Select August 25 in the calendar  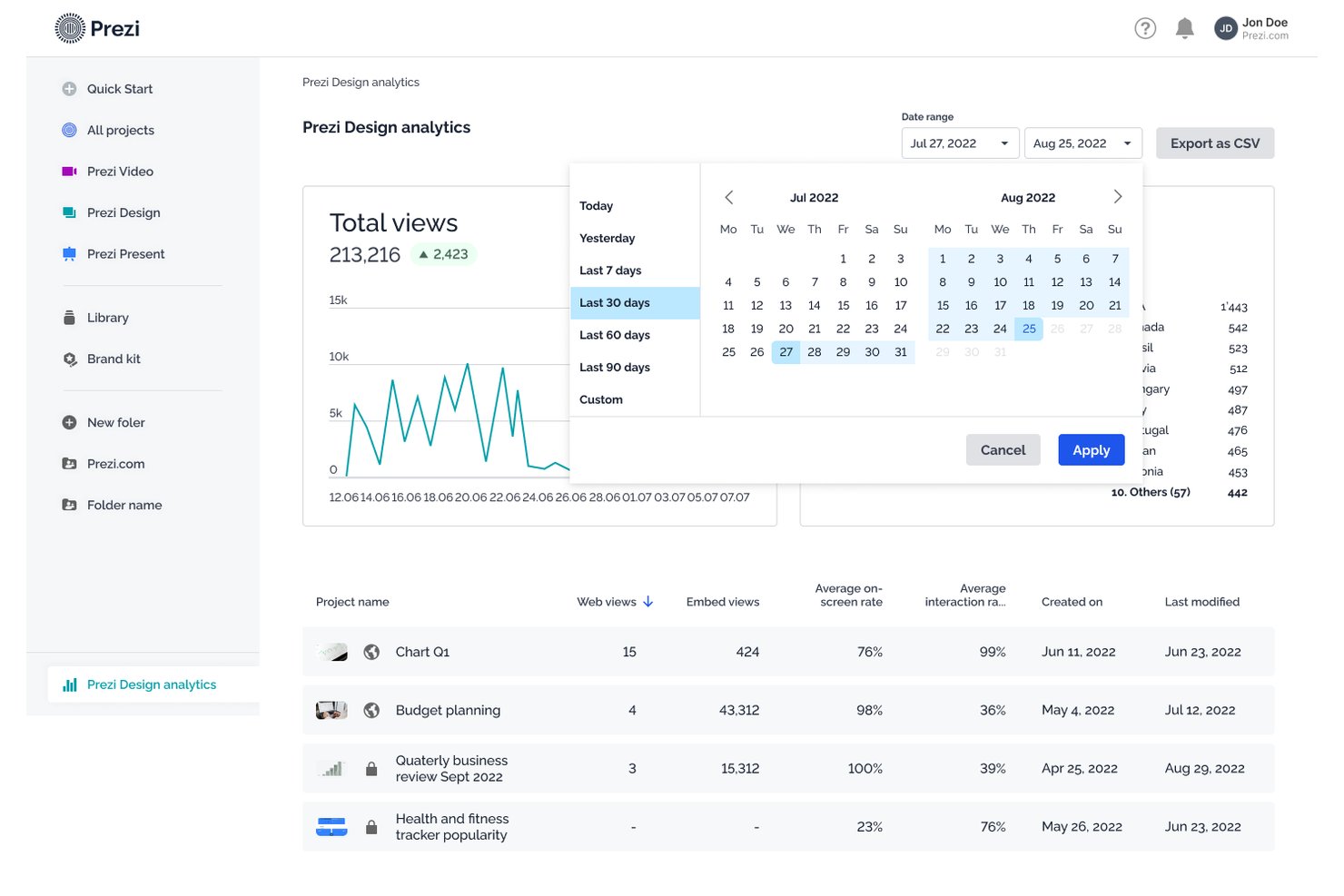pyautogui.click(x=1029, y=329)
